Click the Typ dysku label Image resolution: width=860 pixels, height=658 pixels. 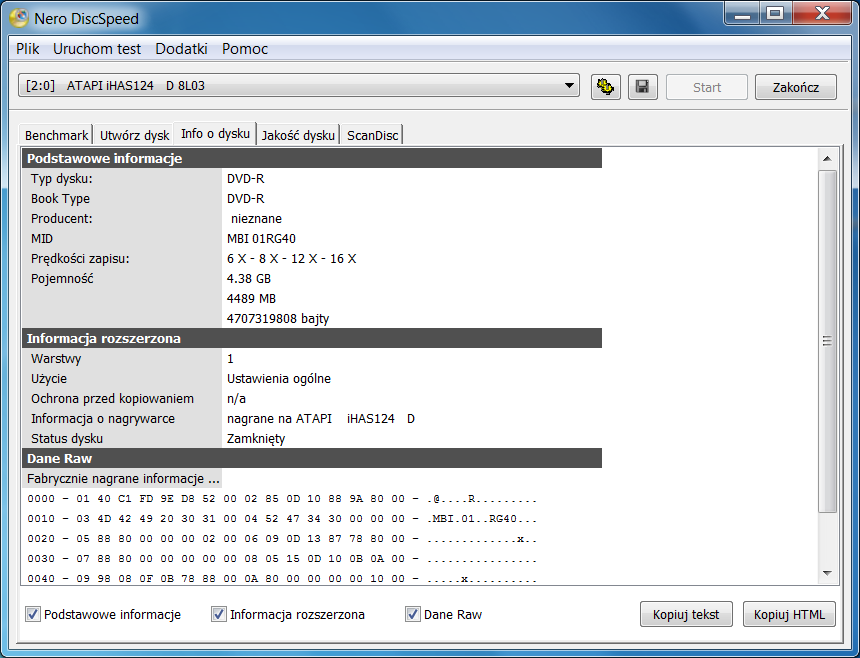tap(61, 179)
